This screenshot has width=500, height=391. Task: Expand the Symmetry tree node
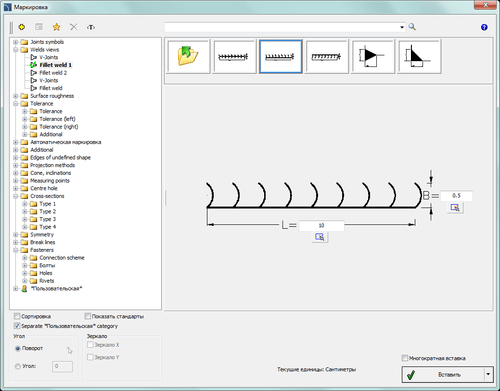(x=15, y=235)
